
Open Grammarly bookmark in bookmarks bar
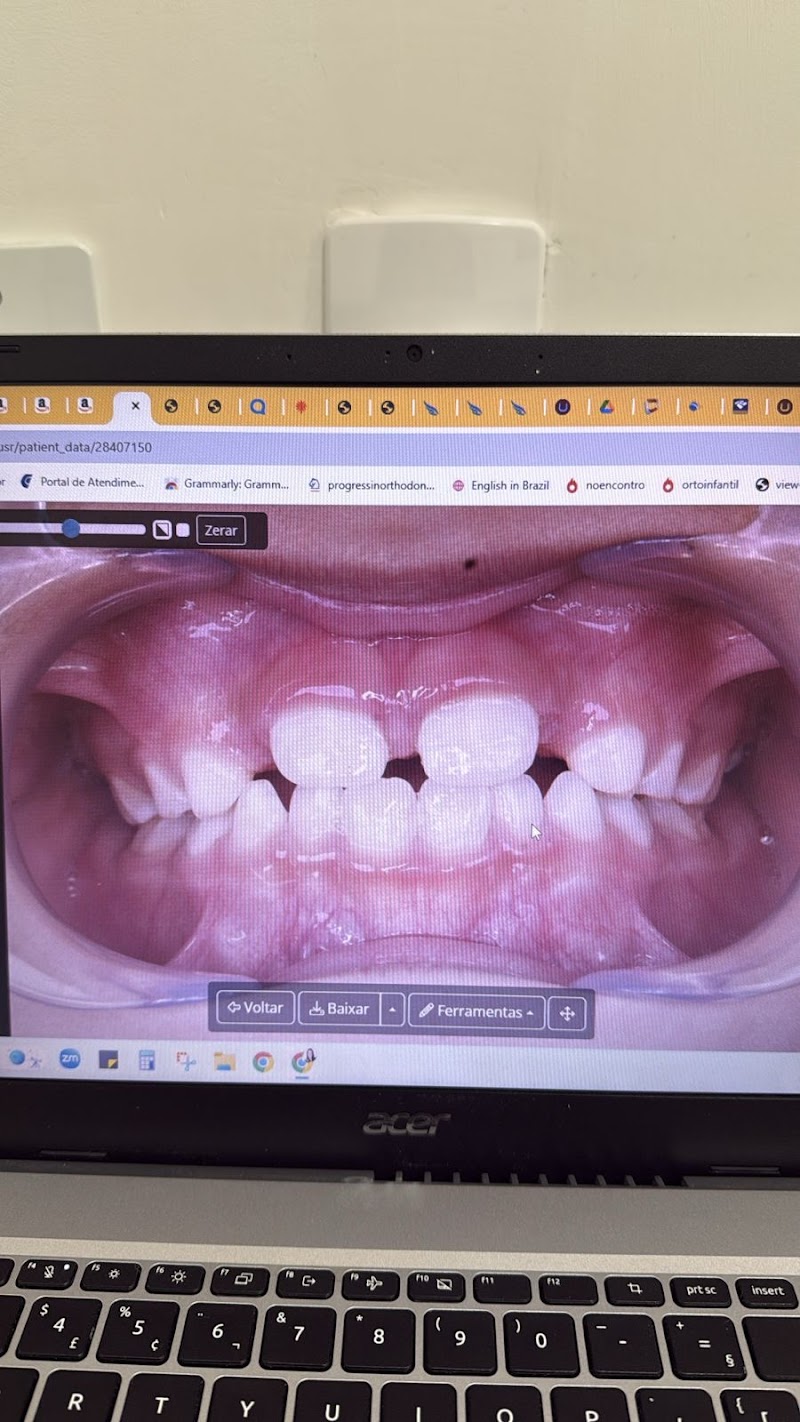(227, 484)
